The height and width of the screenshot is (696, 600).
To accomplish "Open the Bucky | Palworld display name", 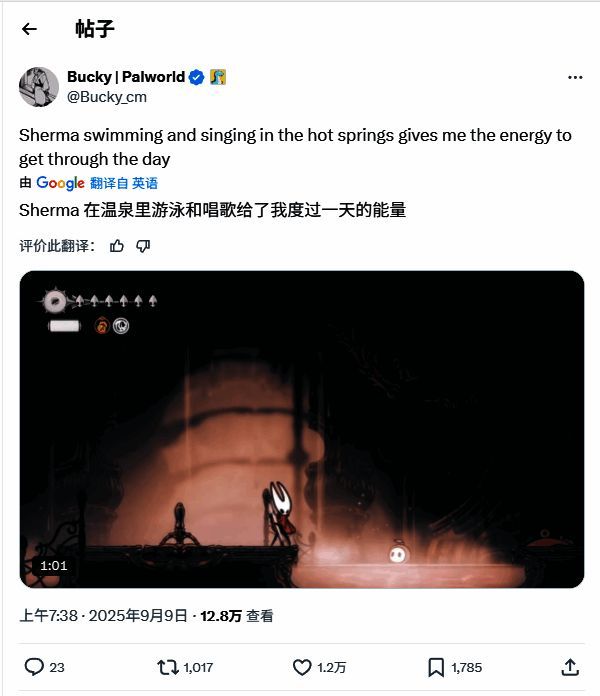I will [x=126, y=77].
